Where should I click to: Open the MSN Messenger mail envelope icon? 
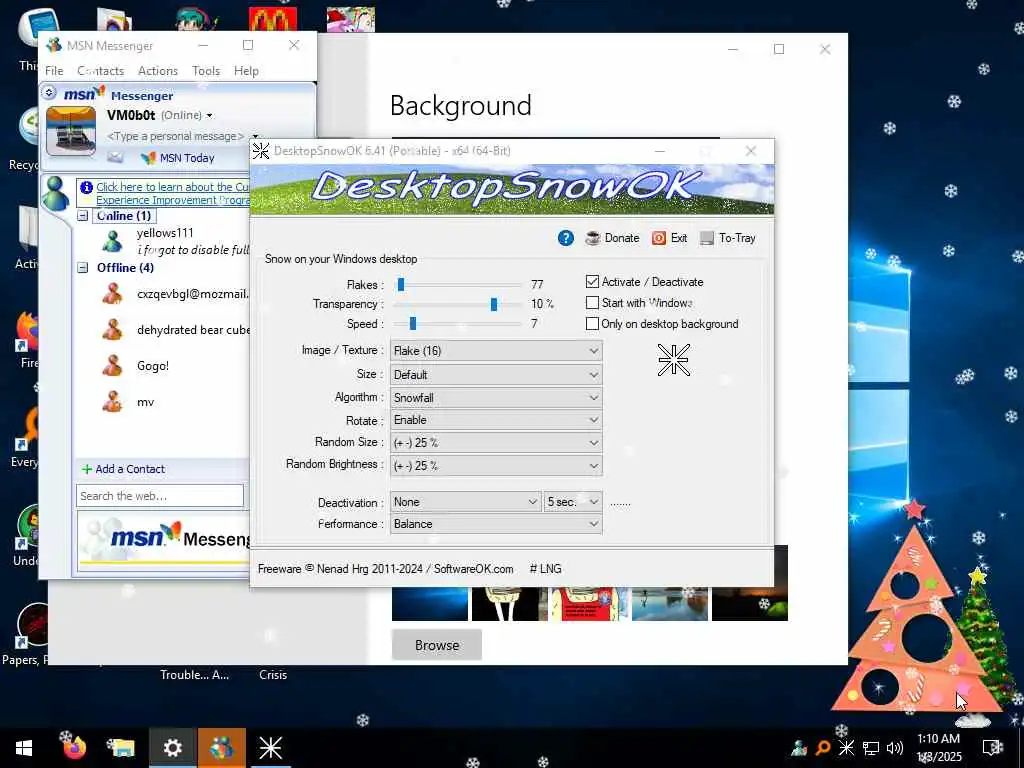tap(115, 157)
